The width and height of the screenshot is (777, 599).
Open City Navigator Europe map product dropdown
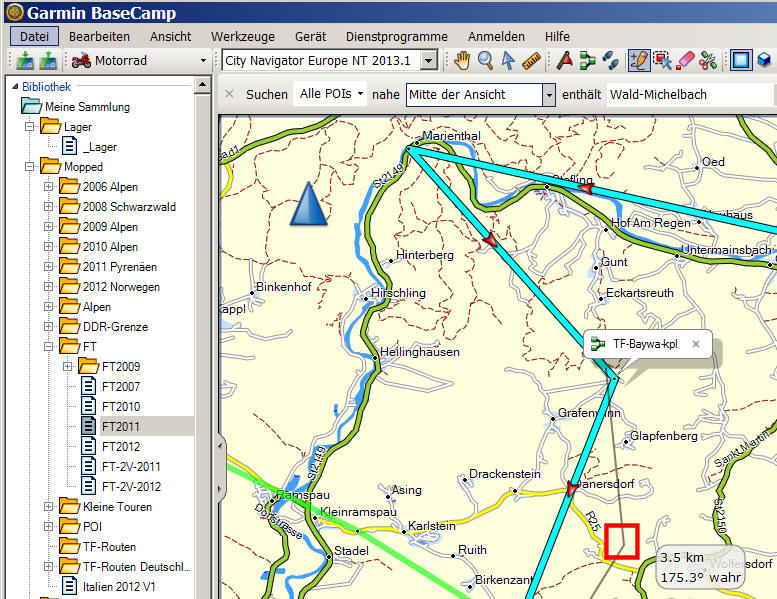428,61
